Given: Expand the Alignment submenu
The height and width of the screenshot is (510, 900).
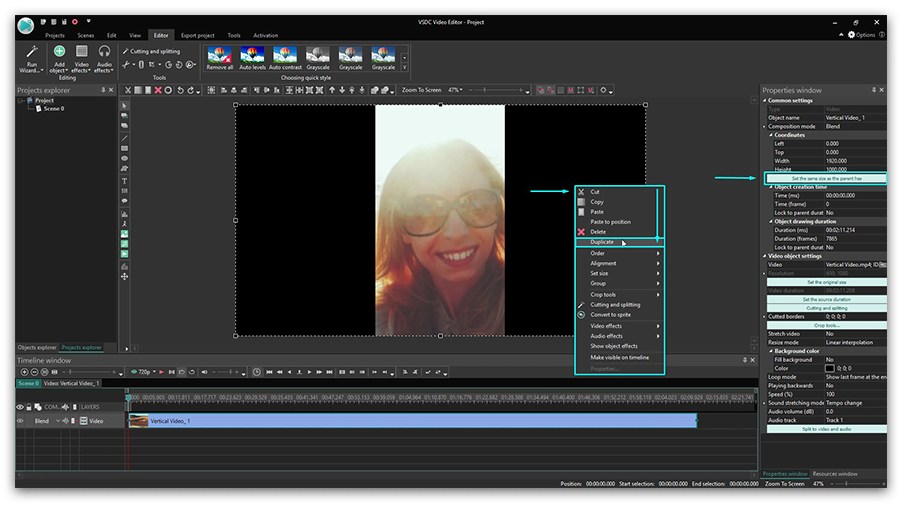Looking at the screenshot, I should click(x=619, y=263).
